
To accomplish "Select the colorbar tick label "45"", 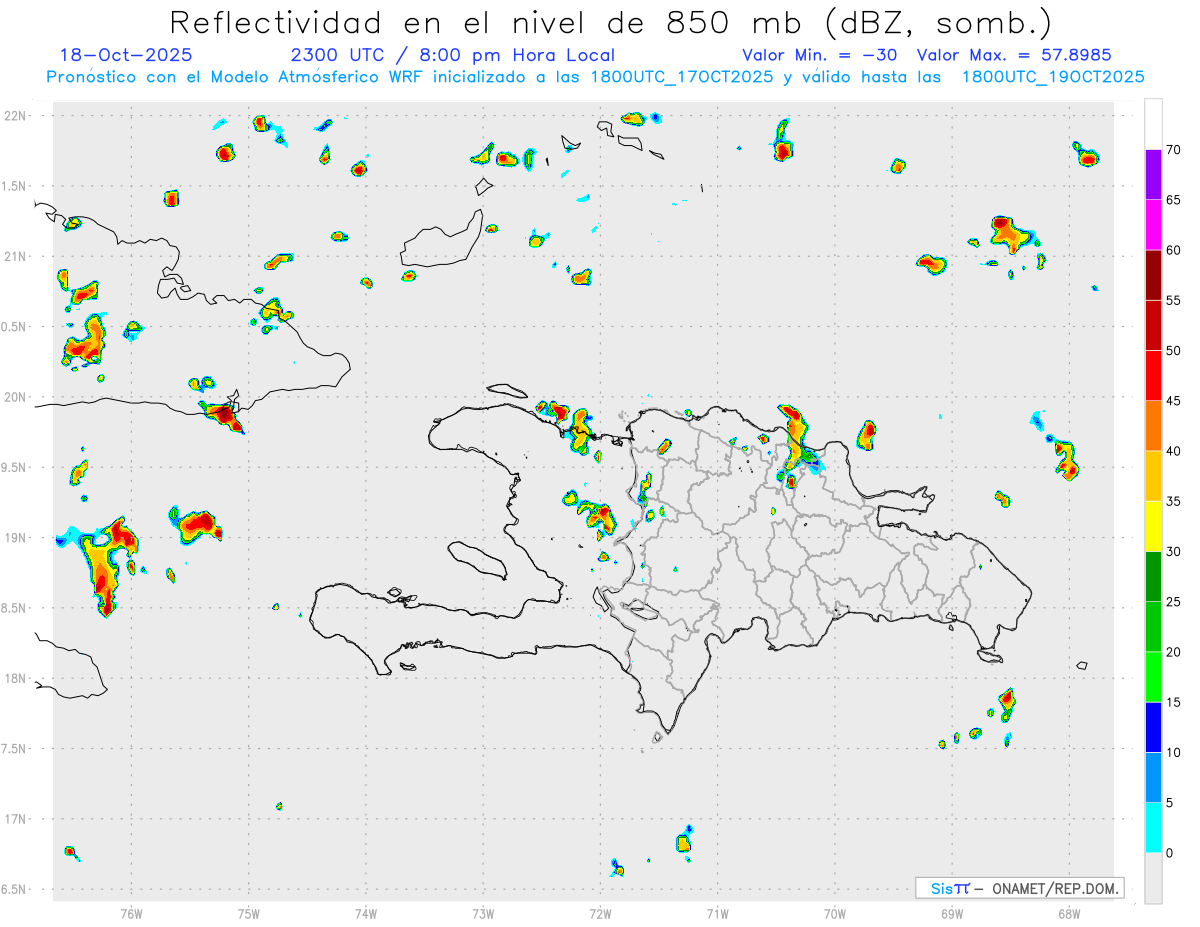I will pyautogui.click(x=1173, y=401).
